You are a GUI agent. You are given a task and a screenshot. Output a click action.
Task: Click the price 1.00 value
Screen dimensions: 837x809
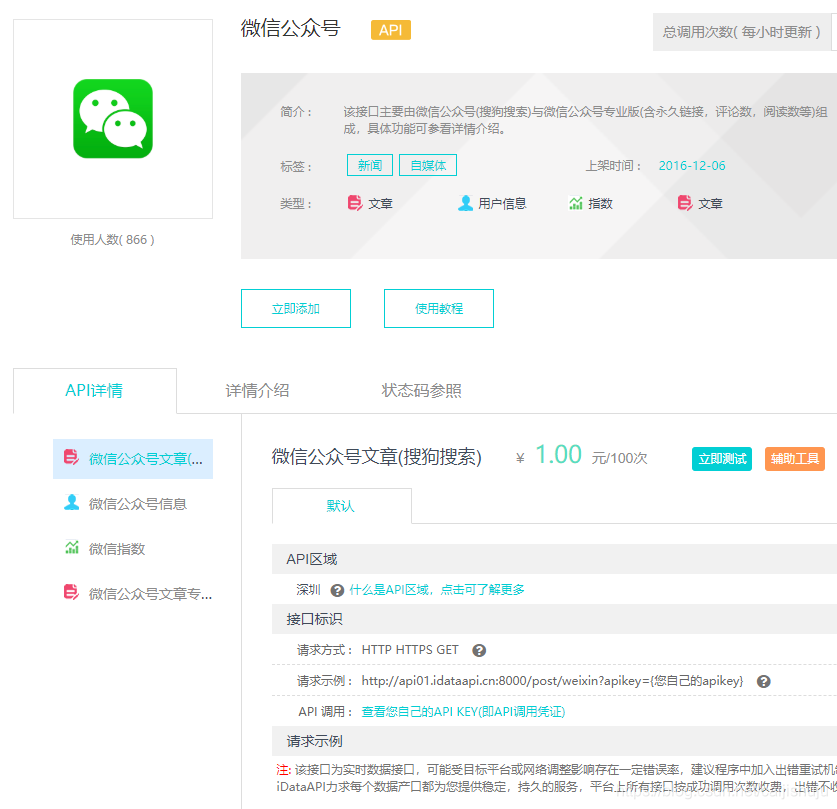pyautogui.click(x=558, y=455)
